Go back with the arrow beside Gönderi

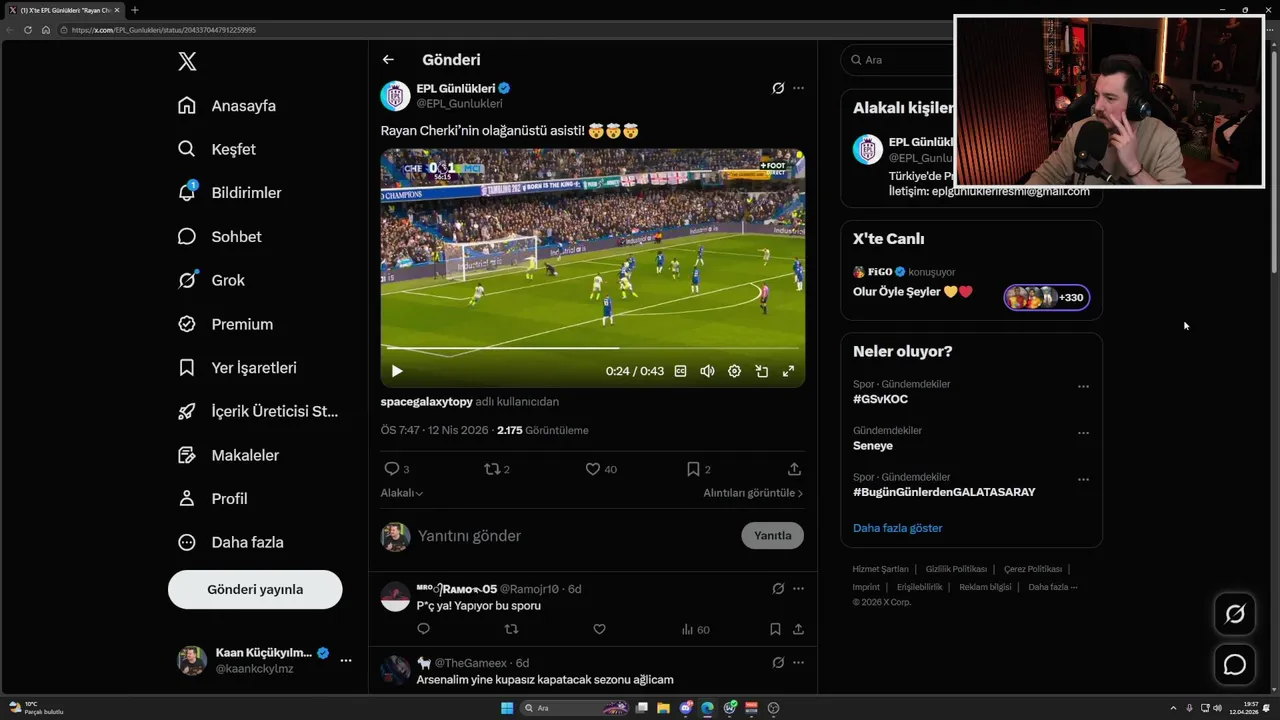point(388,60)
